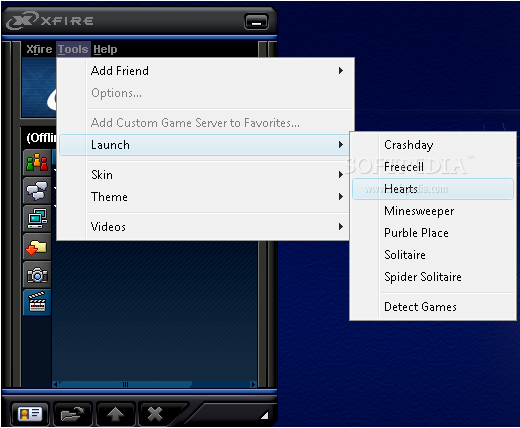Screen dimensions: 520x428
Task: Click the up arrow icon in bottom bar
Action: 115,414
